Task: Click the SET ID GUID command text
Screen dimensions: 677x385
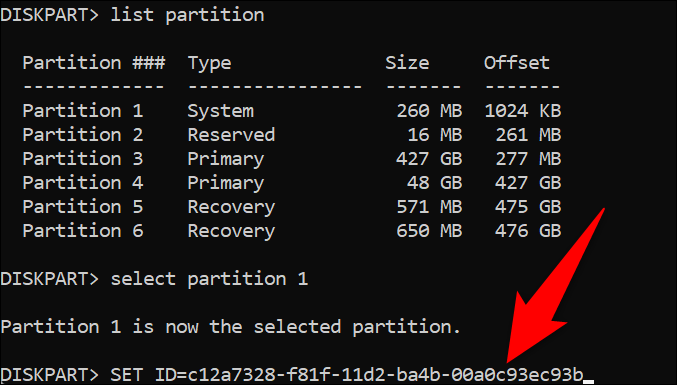Action: tap(347, 375)
